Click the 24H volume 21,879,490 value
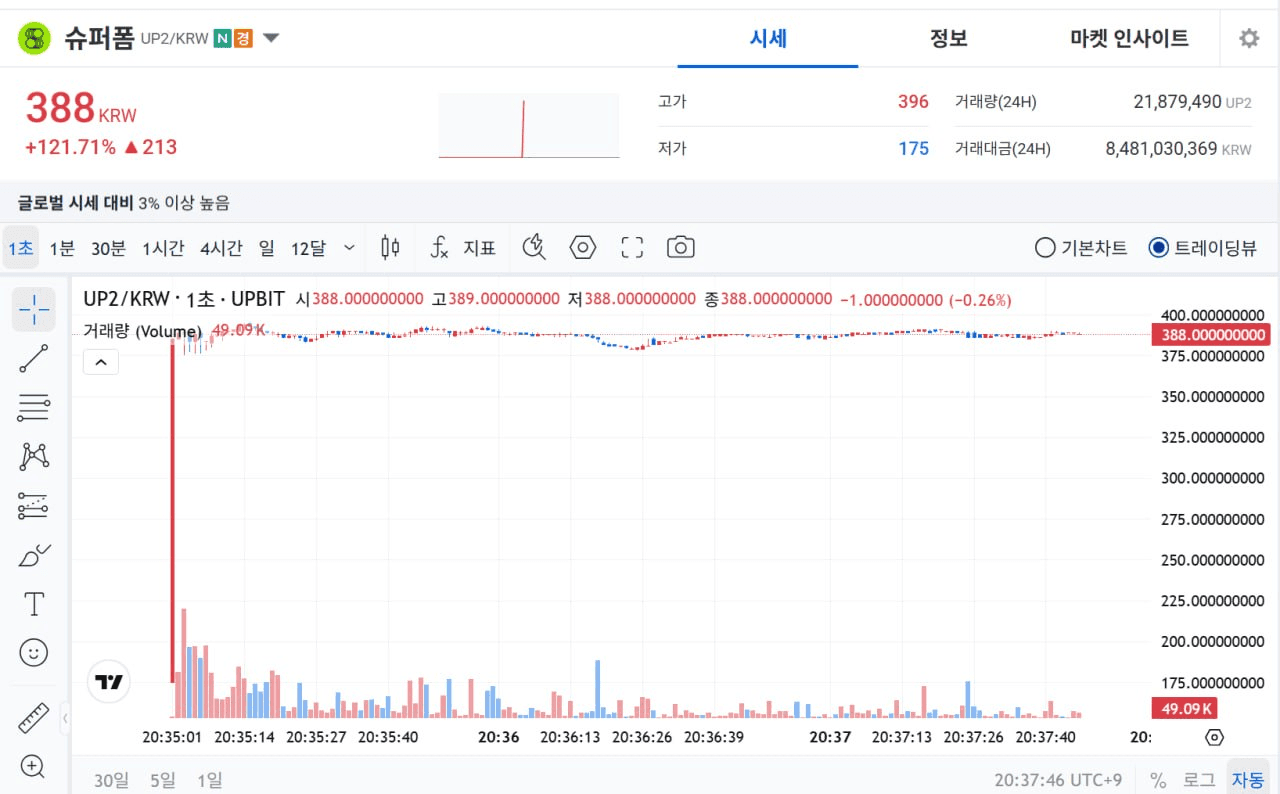Image resolution: width=1280 pixels, height=794 pixels. pyautogui.click(x=1177, y=102)
